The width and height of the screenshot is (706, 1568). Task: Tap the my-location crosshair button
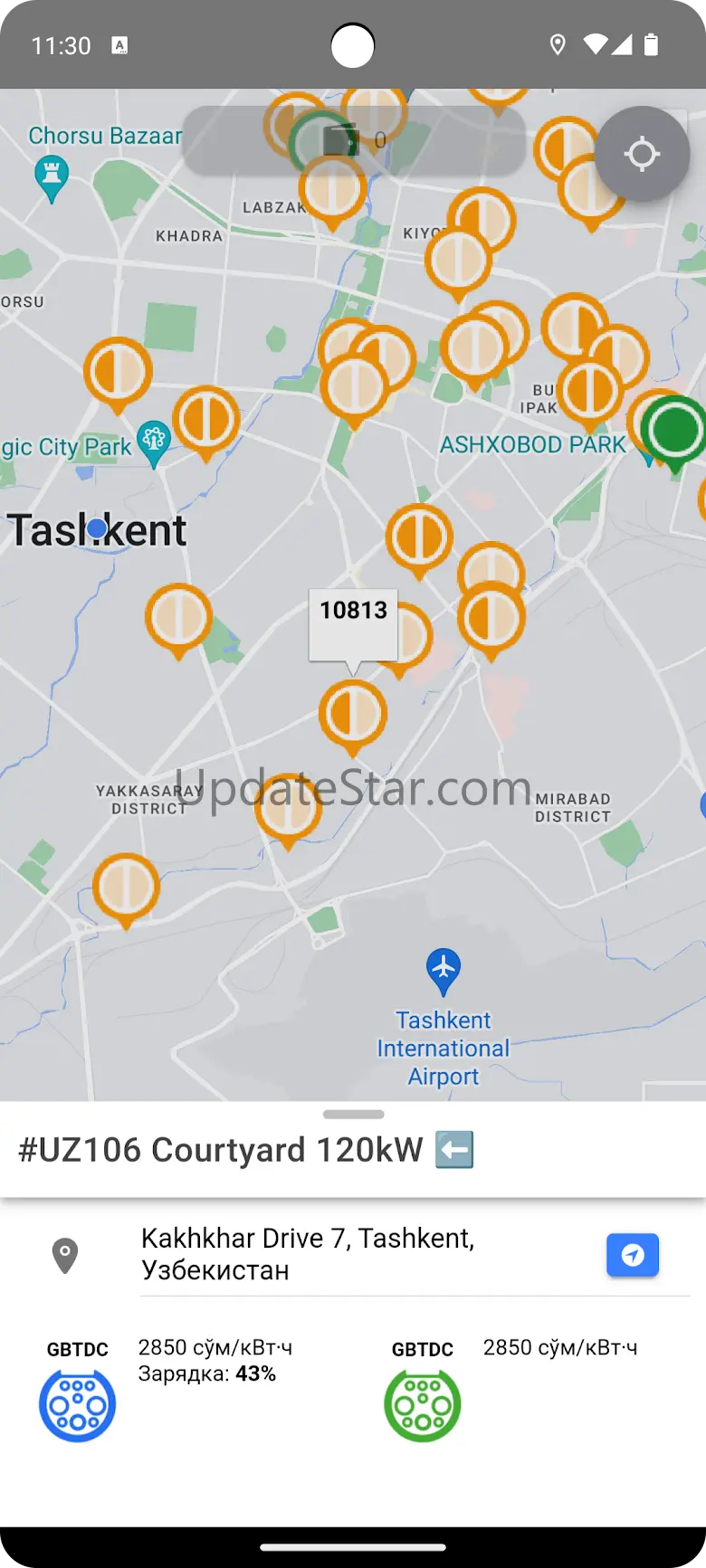pyautogui.click(x=642, y=154)
